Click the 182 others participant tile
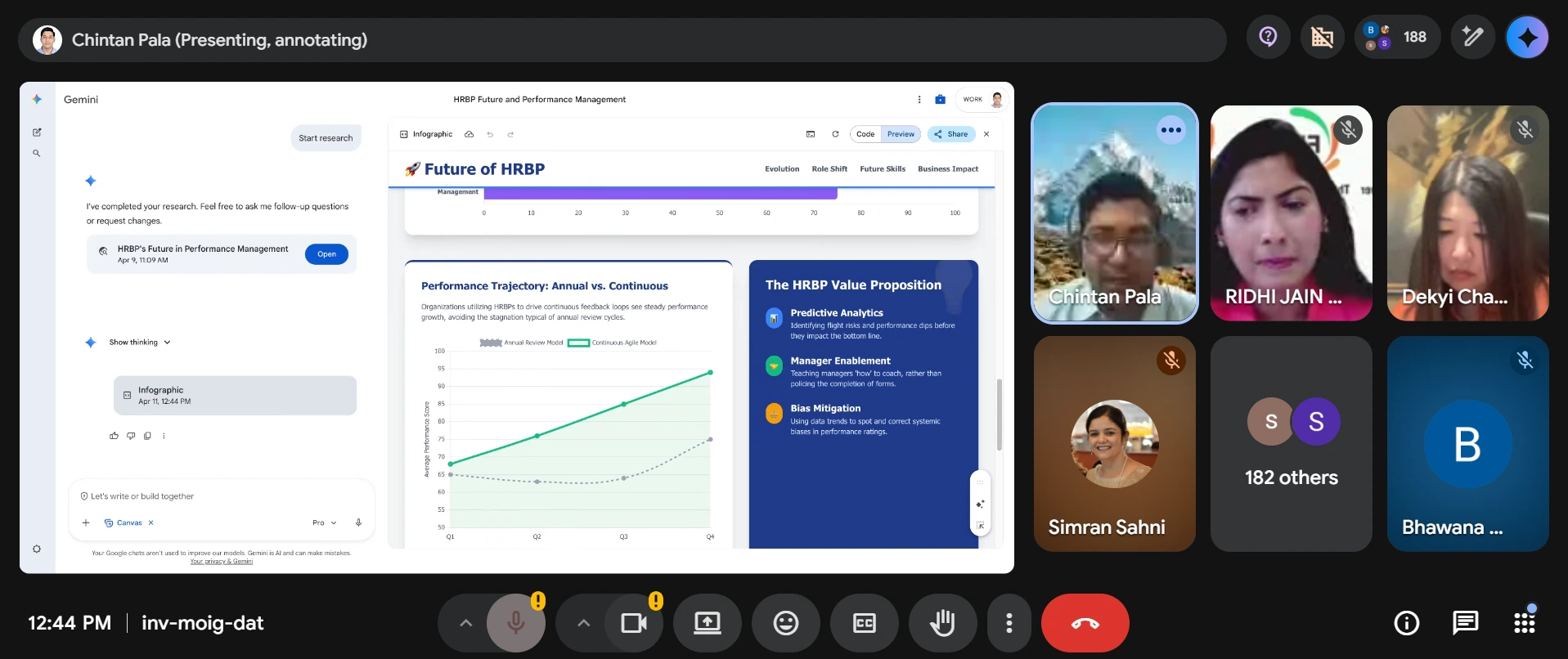Viewport: 1568px width, 659px height. click(x=1291, y=444)
